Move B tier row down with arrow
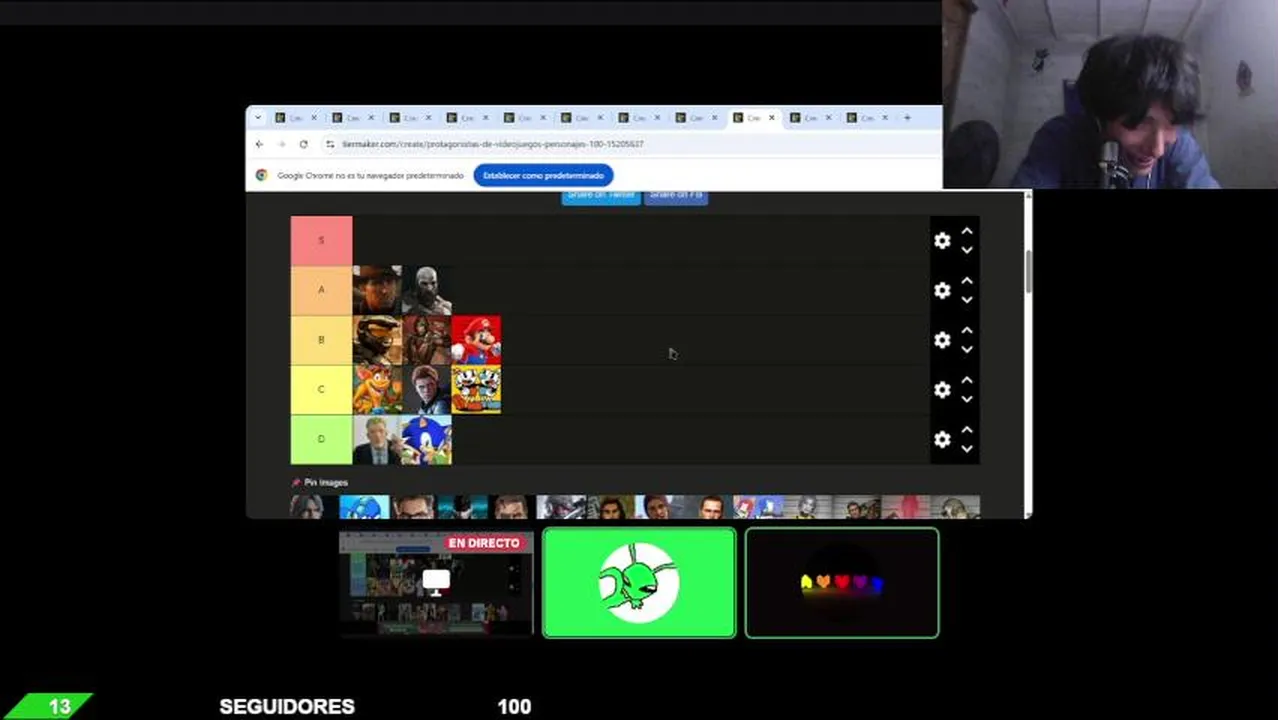The height and width of the screenshot is (720, 1278). (x=967, y=350)
